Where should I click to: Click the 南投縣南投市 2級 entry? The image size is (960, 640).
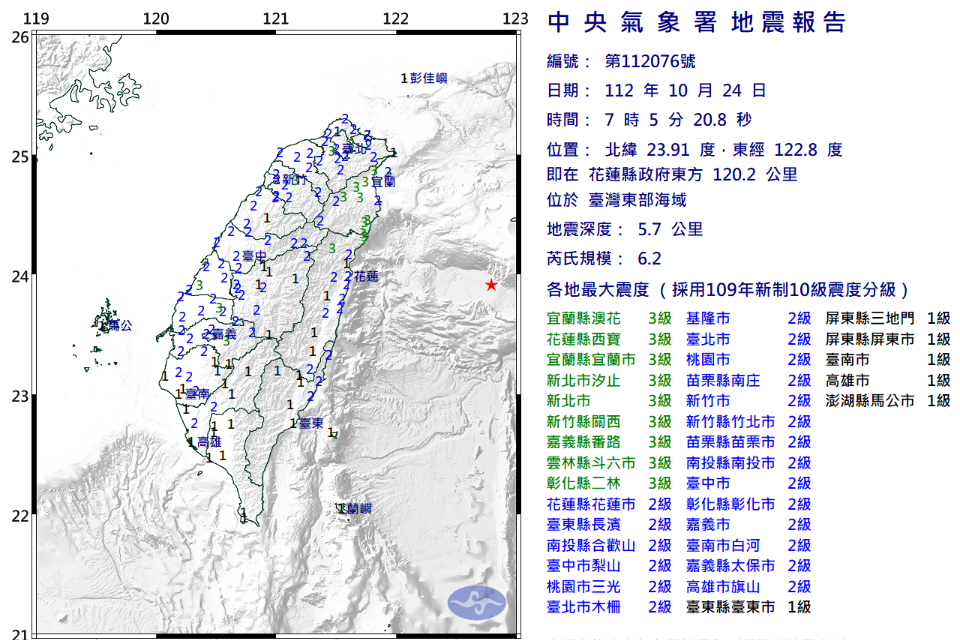(x=749, y=463)
